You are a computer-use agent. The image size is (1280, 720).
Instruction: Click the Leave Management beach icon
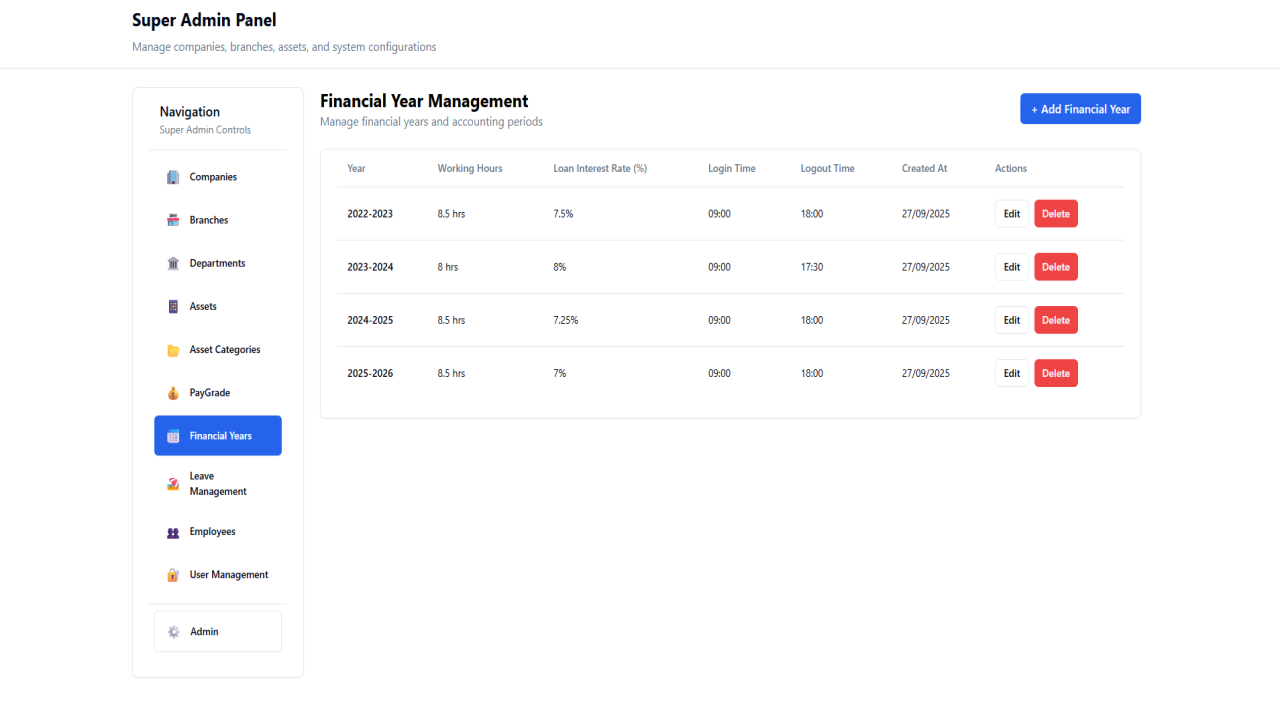pyautogui.click(x=173, y=484)
